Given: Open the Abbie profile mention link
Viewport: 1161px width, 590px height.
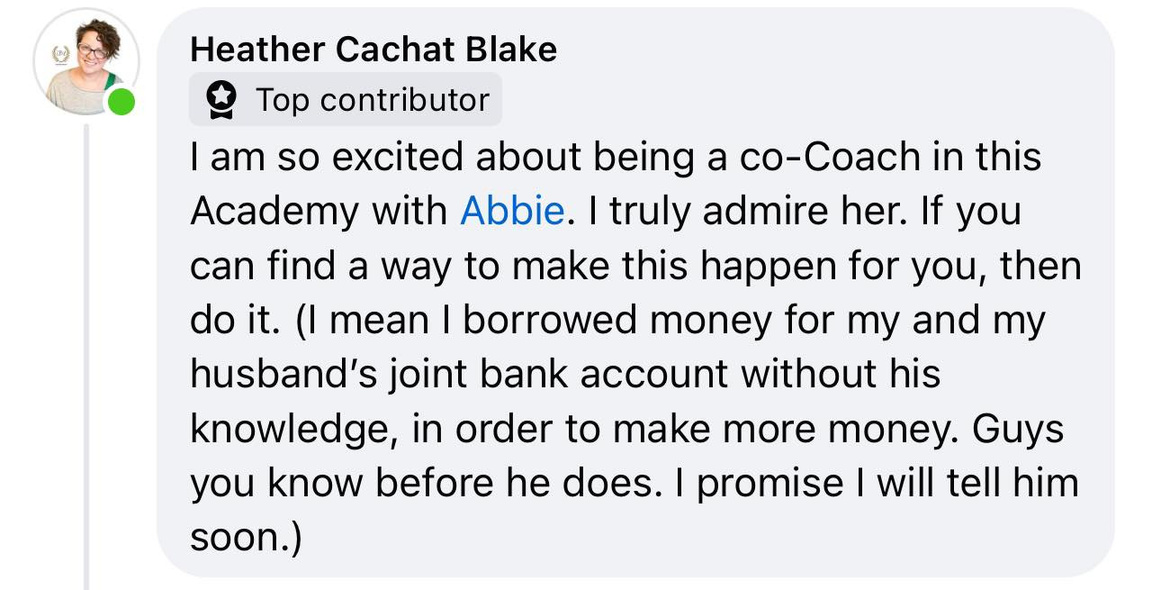Looking at the screenshot, I should 512,211.
